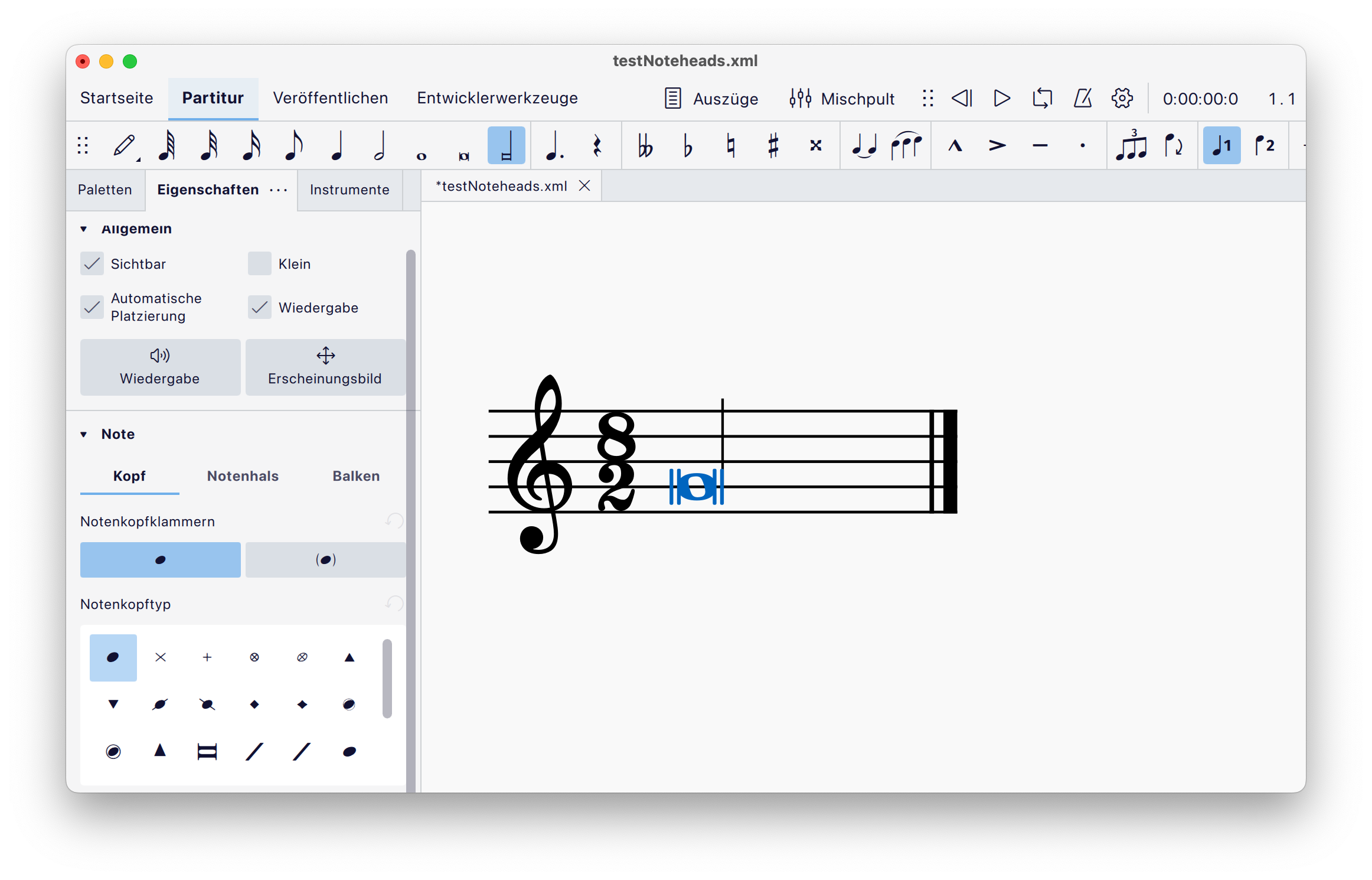Select the eighth note duration
Image resolution: width=1372 pixels, height=880 pixels.
[293, 145]
